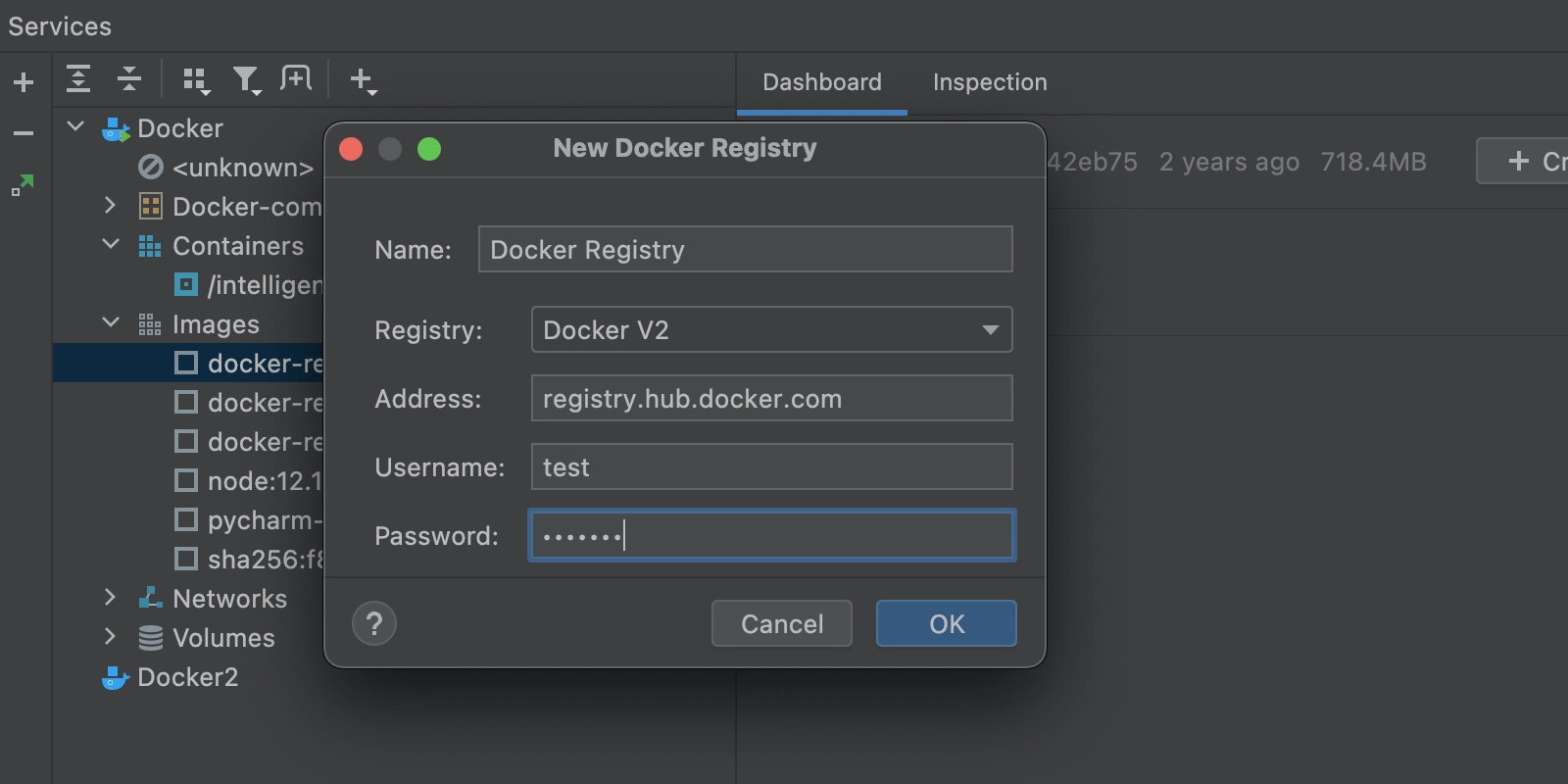Open the Filter funnel toolbar icon
This screenshot has width=1568, height=784.
247,80
